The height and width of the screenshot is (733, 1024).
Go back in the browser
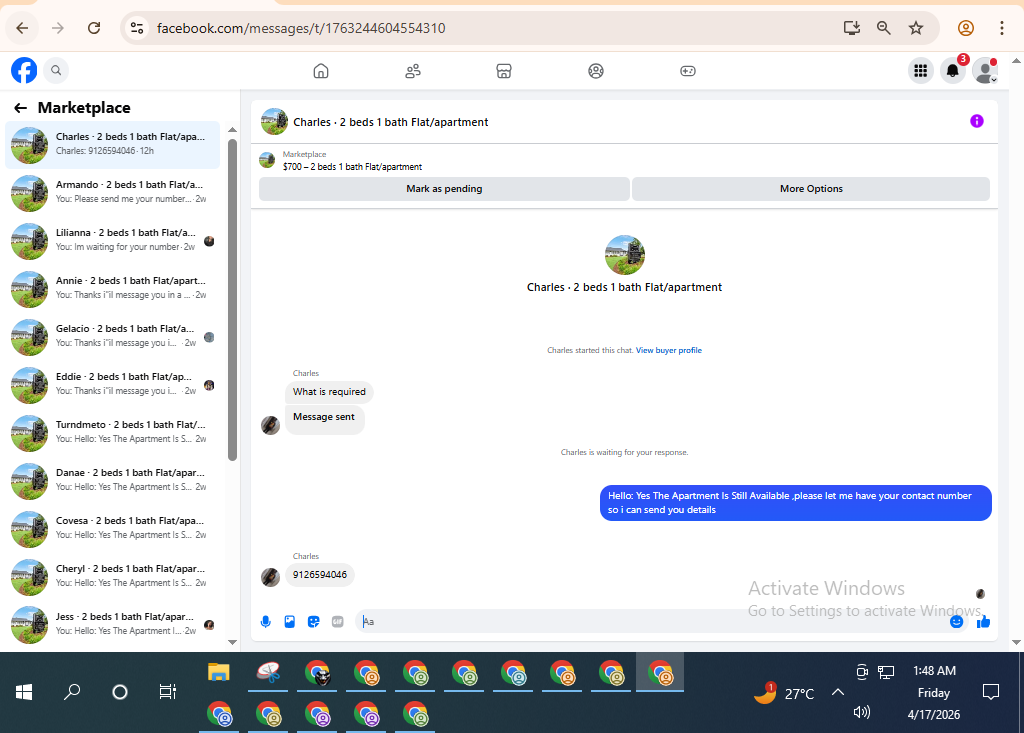[22, 28]
